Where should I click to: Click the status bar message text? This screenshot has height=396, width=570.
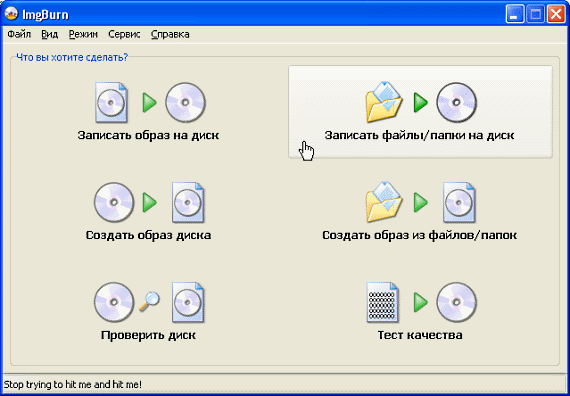tap(73, 384)
